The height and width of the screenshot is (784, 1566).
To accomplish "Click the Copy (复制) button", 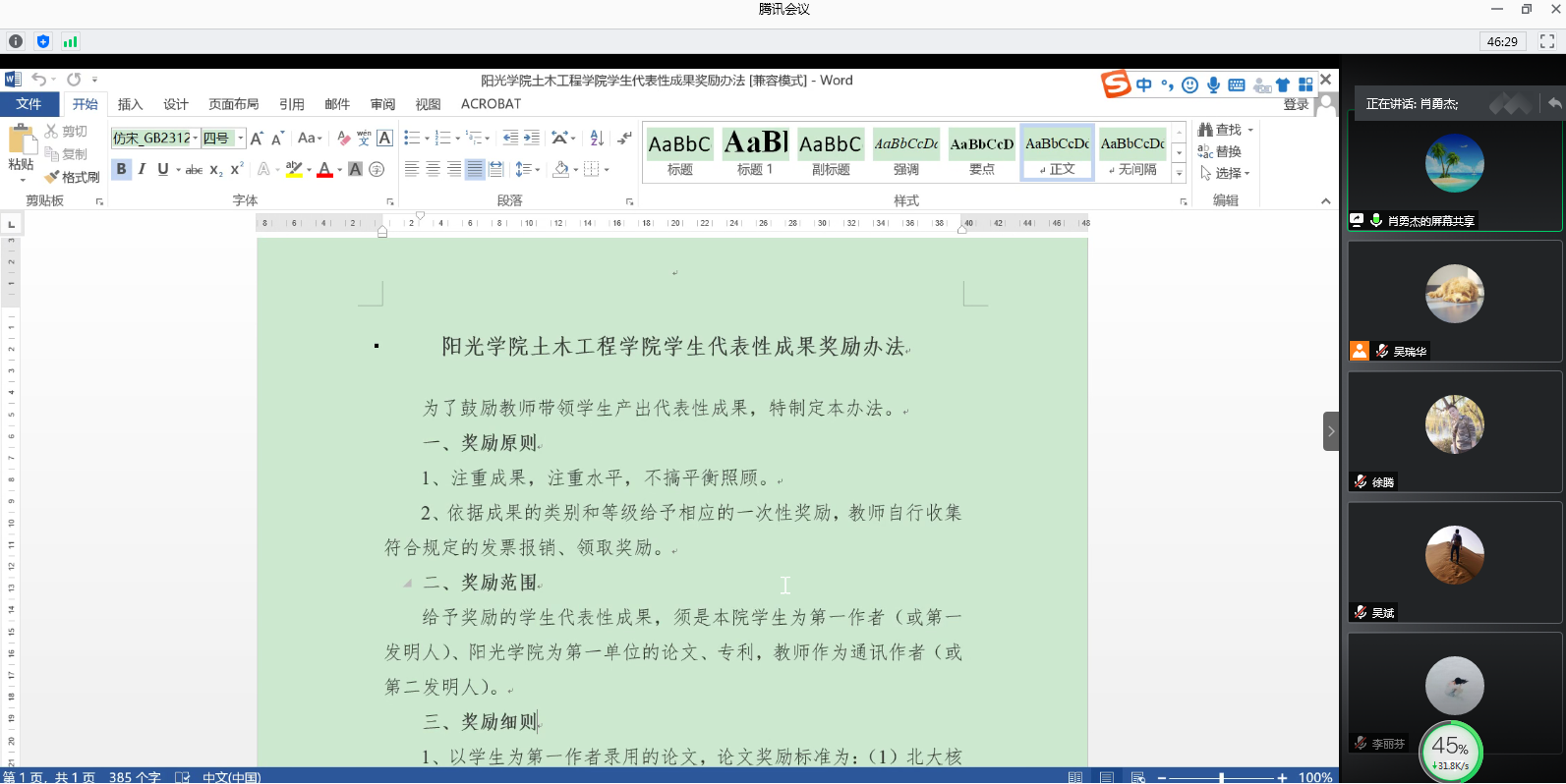I will [x=66, y=154].
